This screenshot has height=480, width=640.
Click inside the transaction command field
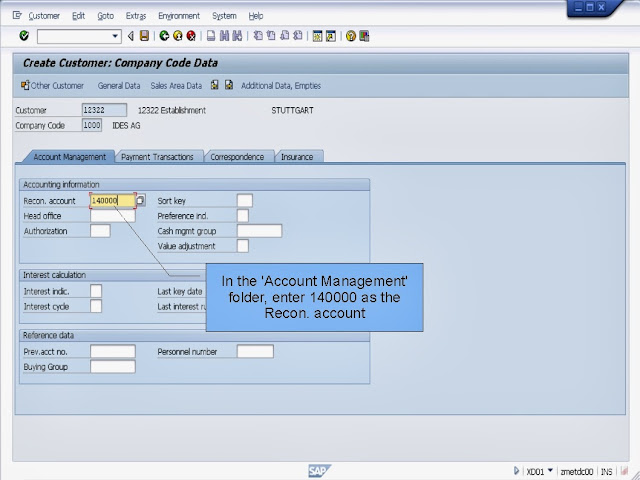(x=74, y=36)
